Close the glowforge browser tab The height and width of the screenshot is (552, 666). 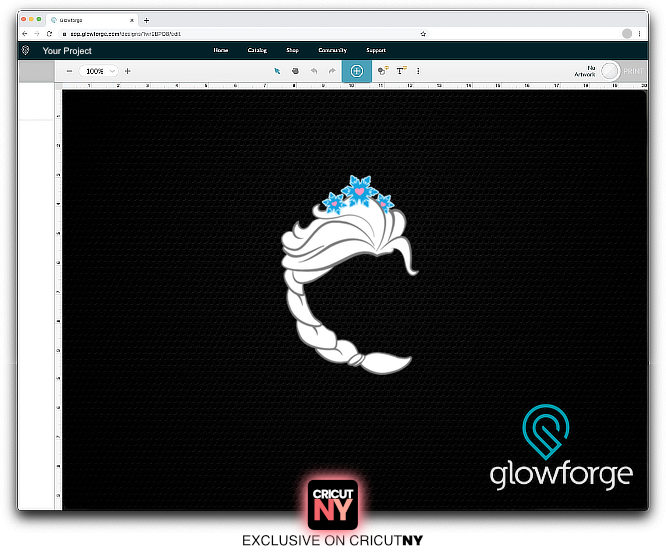coord(132,20)
